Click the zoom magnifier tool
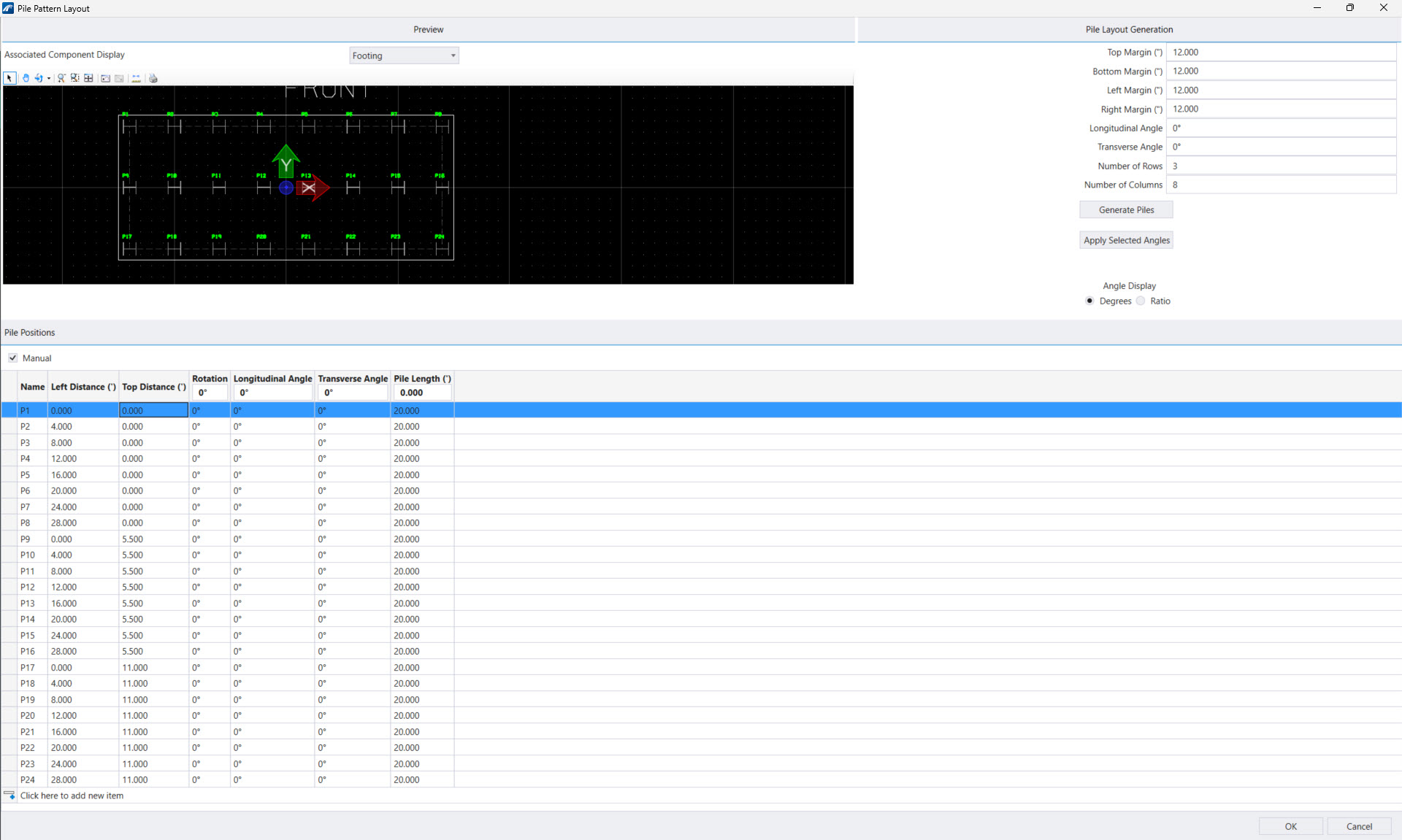Viewport: 1402px width, 840px height. (61, 78)
